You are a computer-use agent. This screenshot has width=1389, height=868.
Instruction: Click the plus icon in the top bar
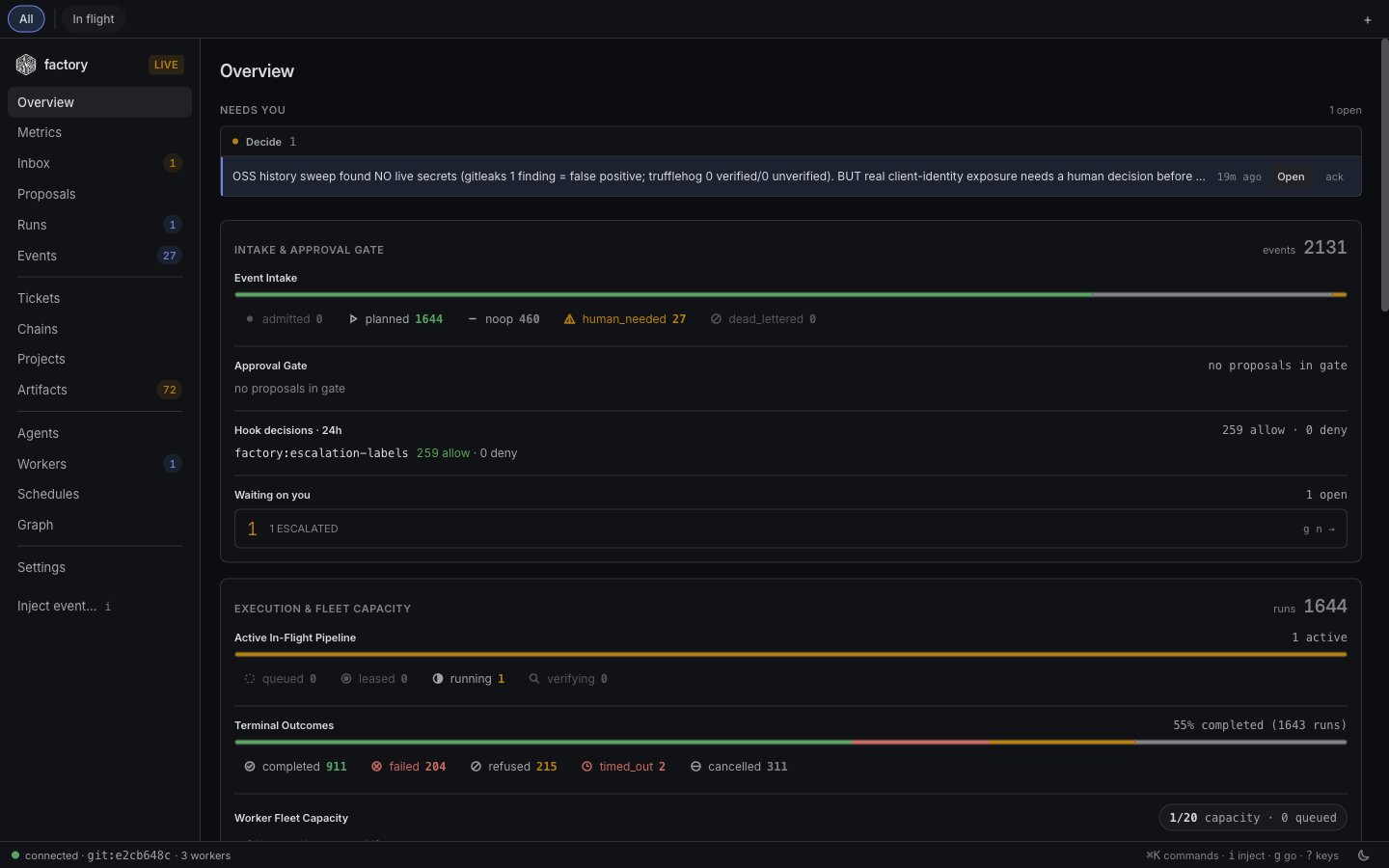[1367, 19]
